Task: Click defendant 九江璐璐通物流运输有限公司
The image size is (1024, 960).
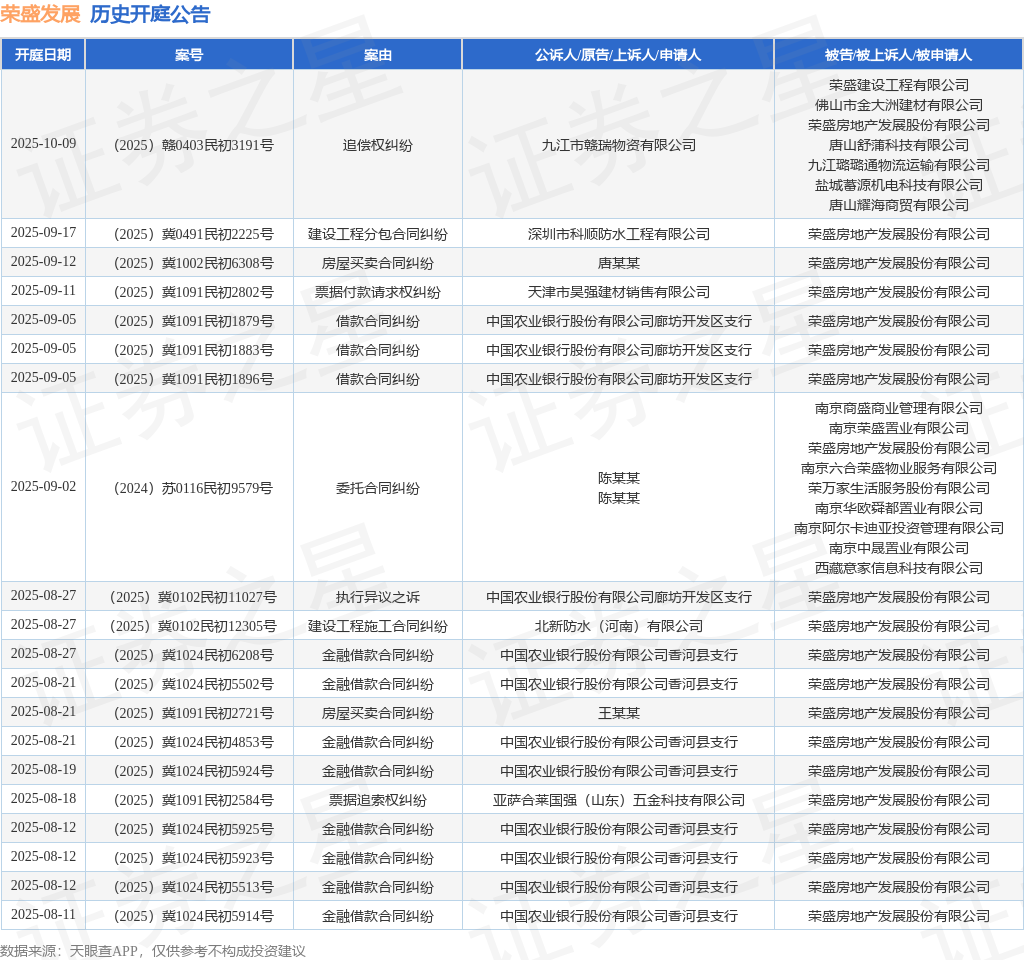Action: click(x=899, y=165)
